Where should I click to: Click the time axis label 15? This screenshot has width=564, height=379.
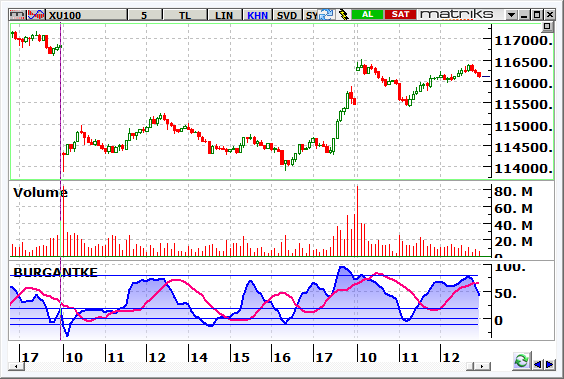tap(241, 357)
